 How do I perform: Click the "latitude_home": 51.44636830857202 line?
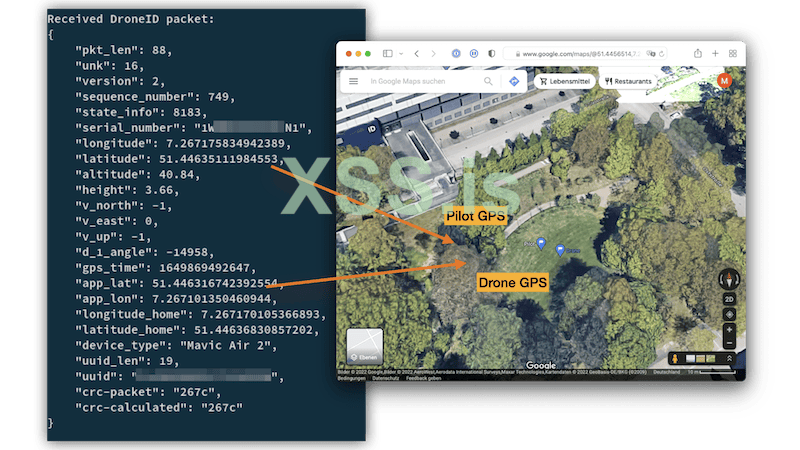click(x=197, y=330)
